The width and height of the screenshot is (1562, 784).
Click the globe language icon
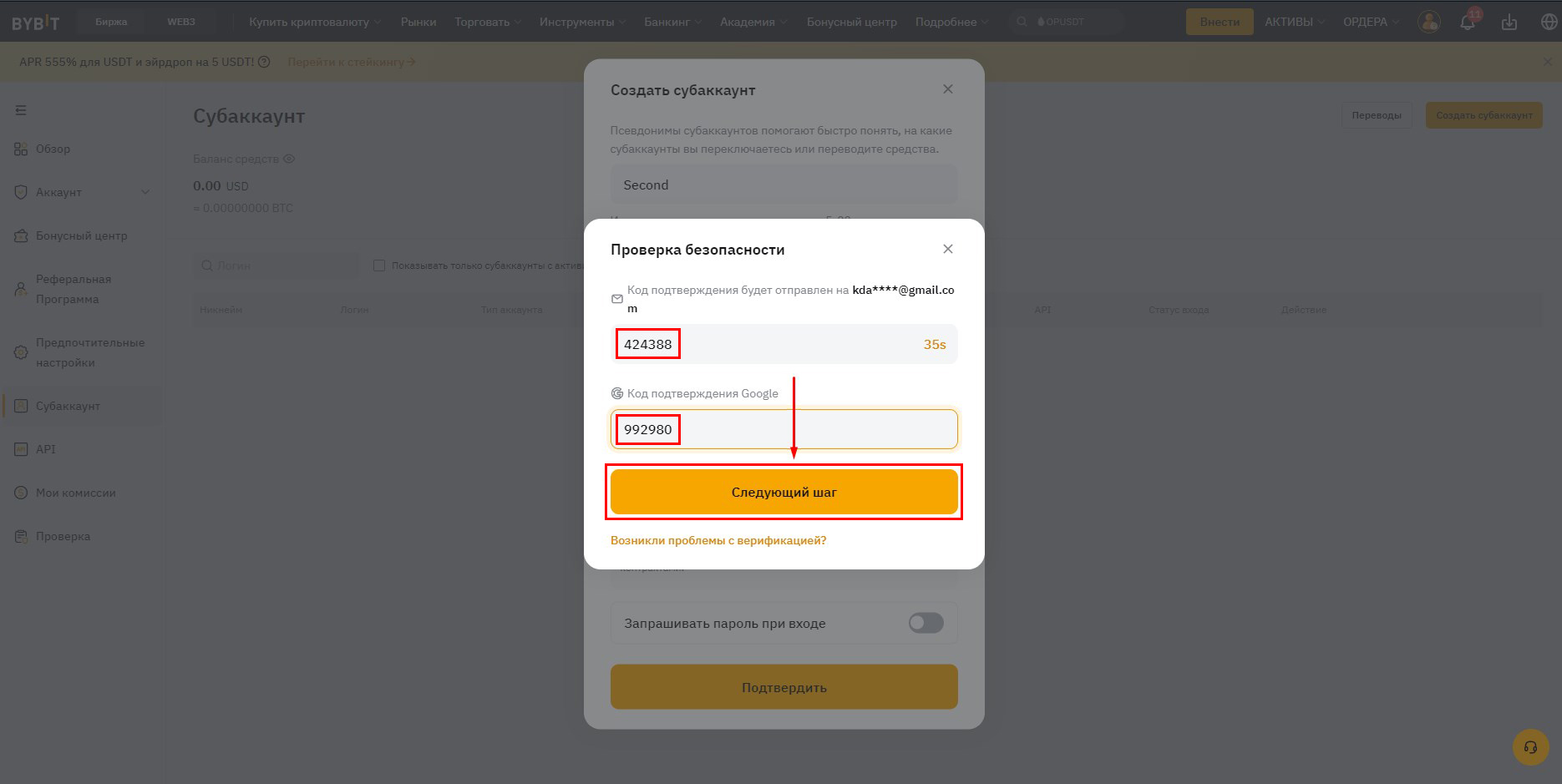1549,22
